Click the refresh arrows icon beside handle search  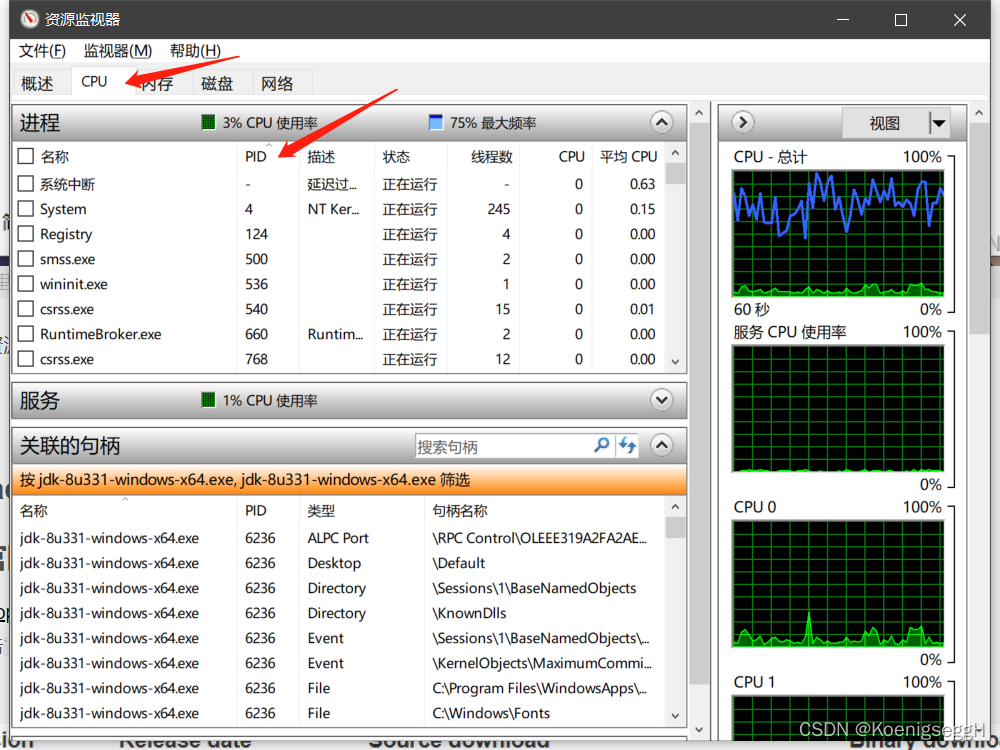pos(628,445)
